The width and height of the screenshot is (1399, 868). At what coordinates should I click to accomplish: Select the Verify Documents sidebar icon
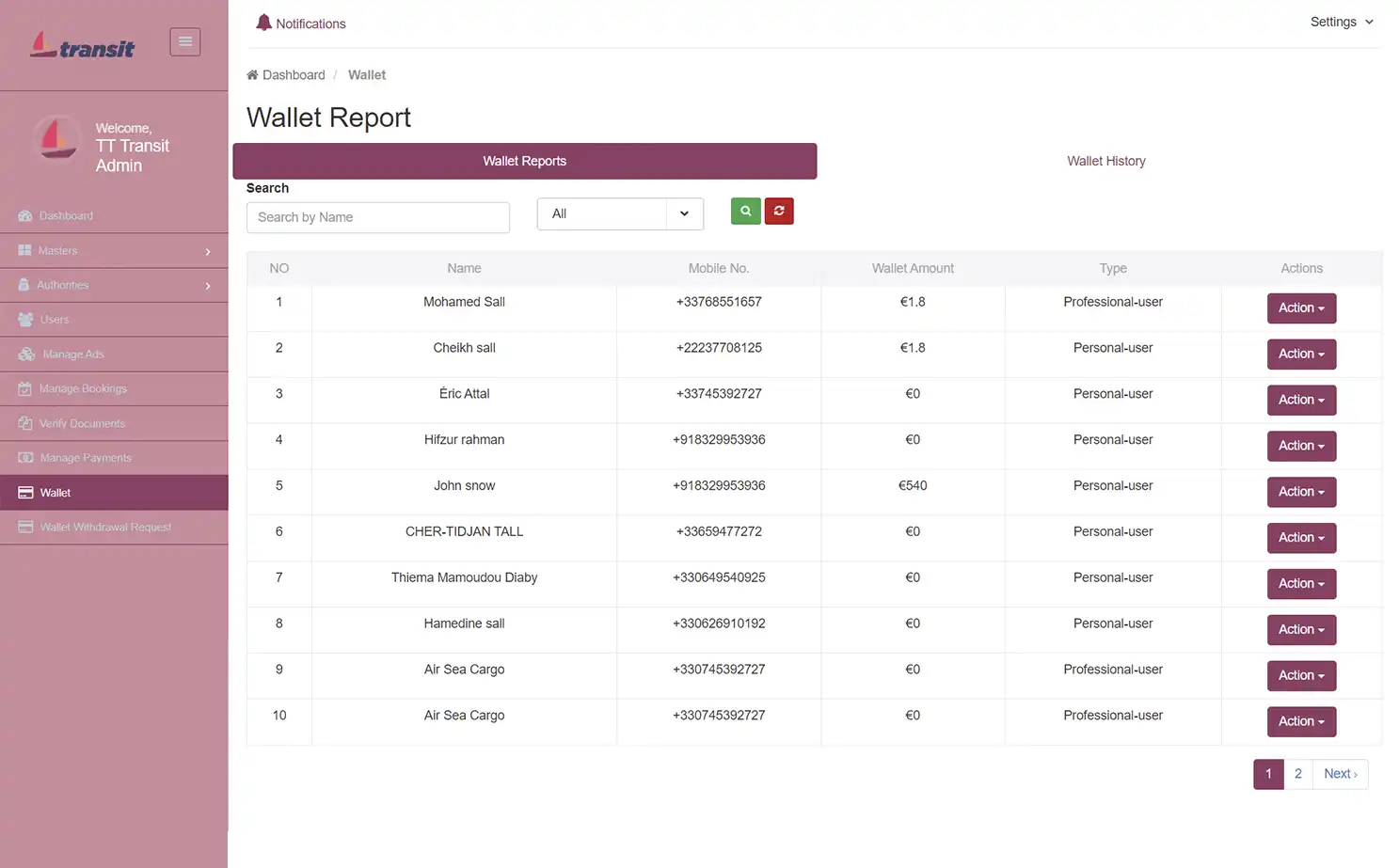click(24, 423)
